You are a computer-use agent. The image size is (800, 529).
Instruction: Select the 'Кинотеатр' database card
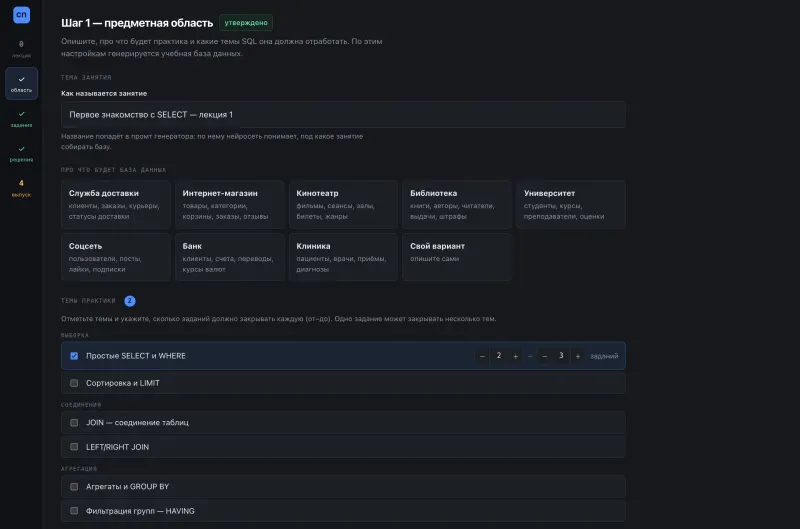pyautogui.click(x=343, y=205)
